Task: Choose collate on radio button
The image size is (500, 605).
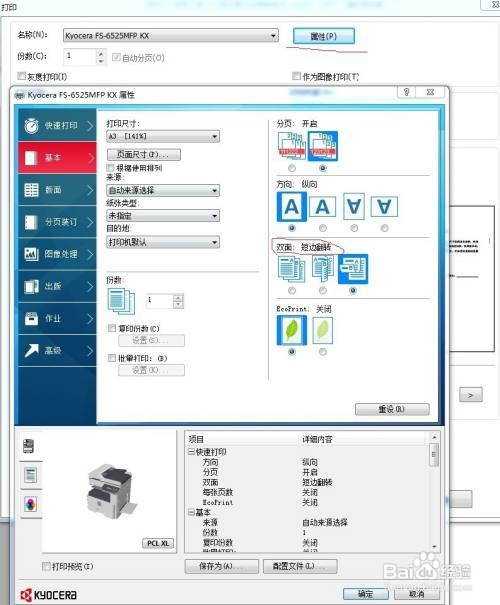Action: pos(323,168)
